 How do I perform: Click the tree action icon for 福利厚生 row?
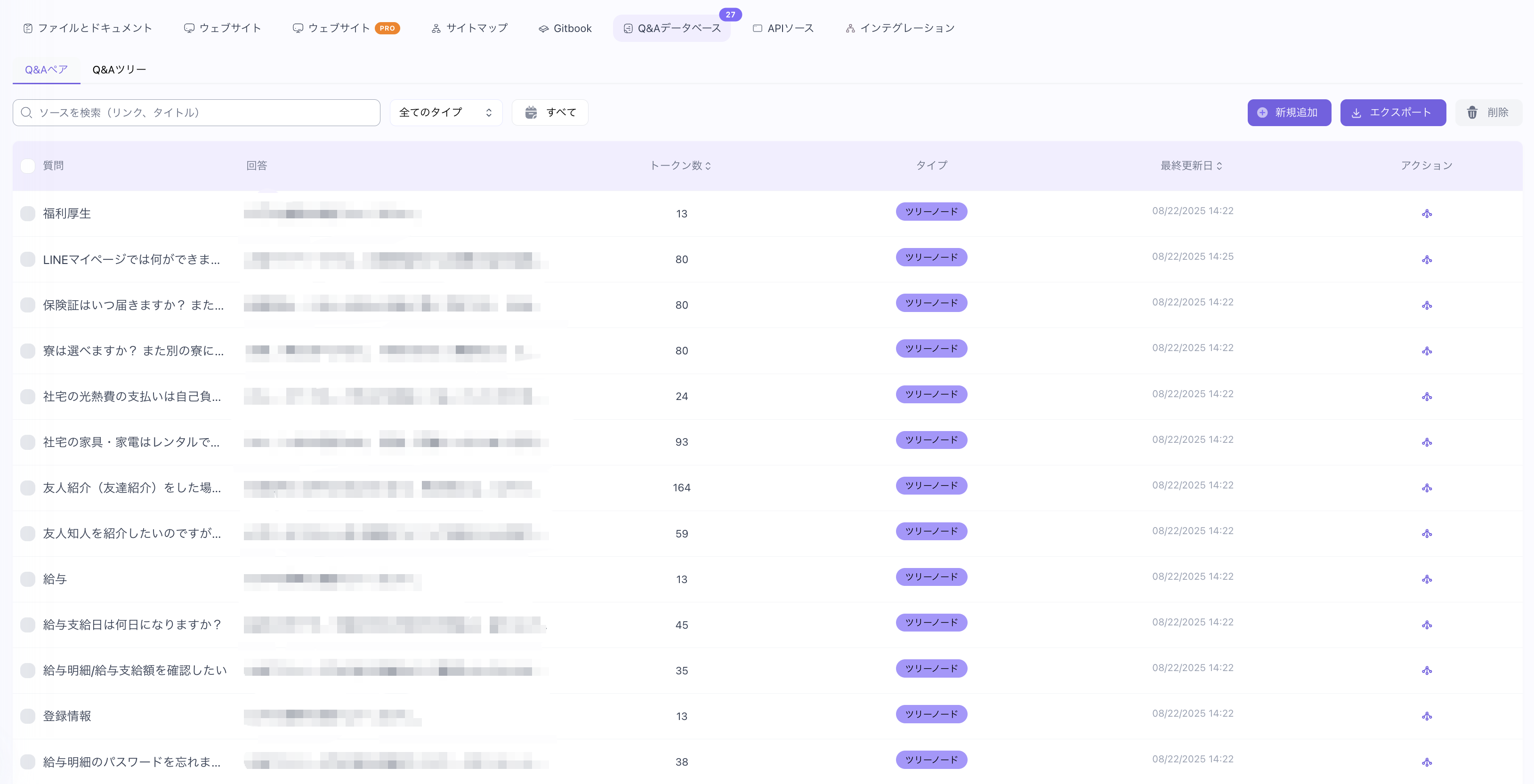1427,214
